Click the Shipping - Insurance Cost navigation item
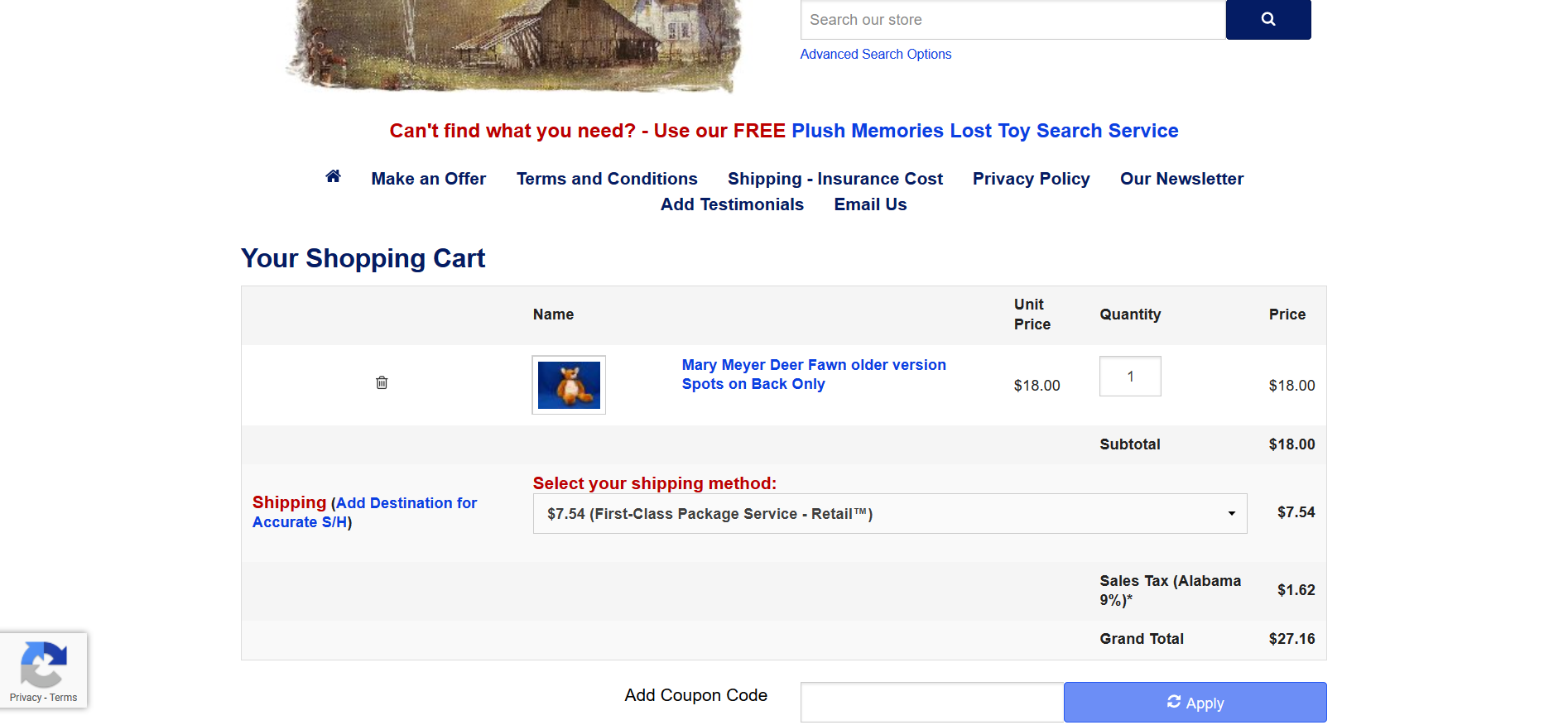 click(835, 178)
